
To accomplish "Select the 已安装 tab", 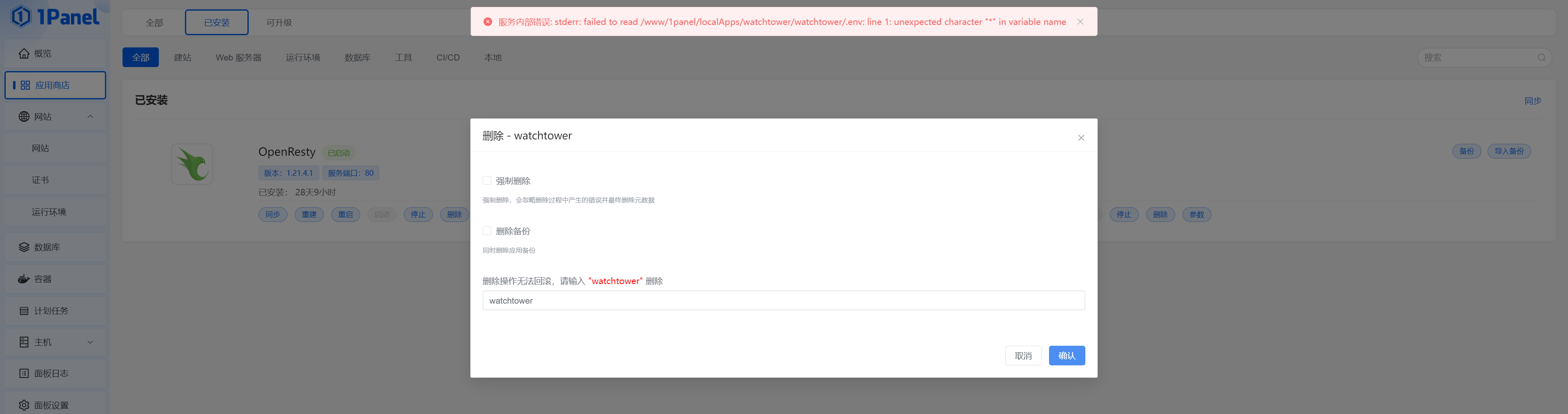I will [217, 22].
